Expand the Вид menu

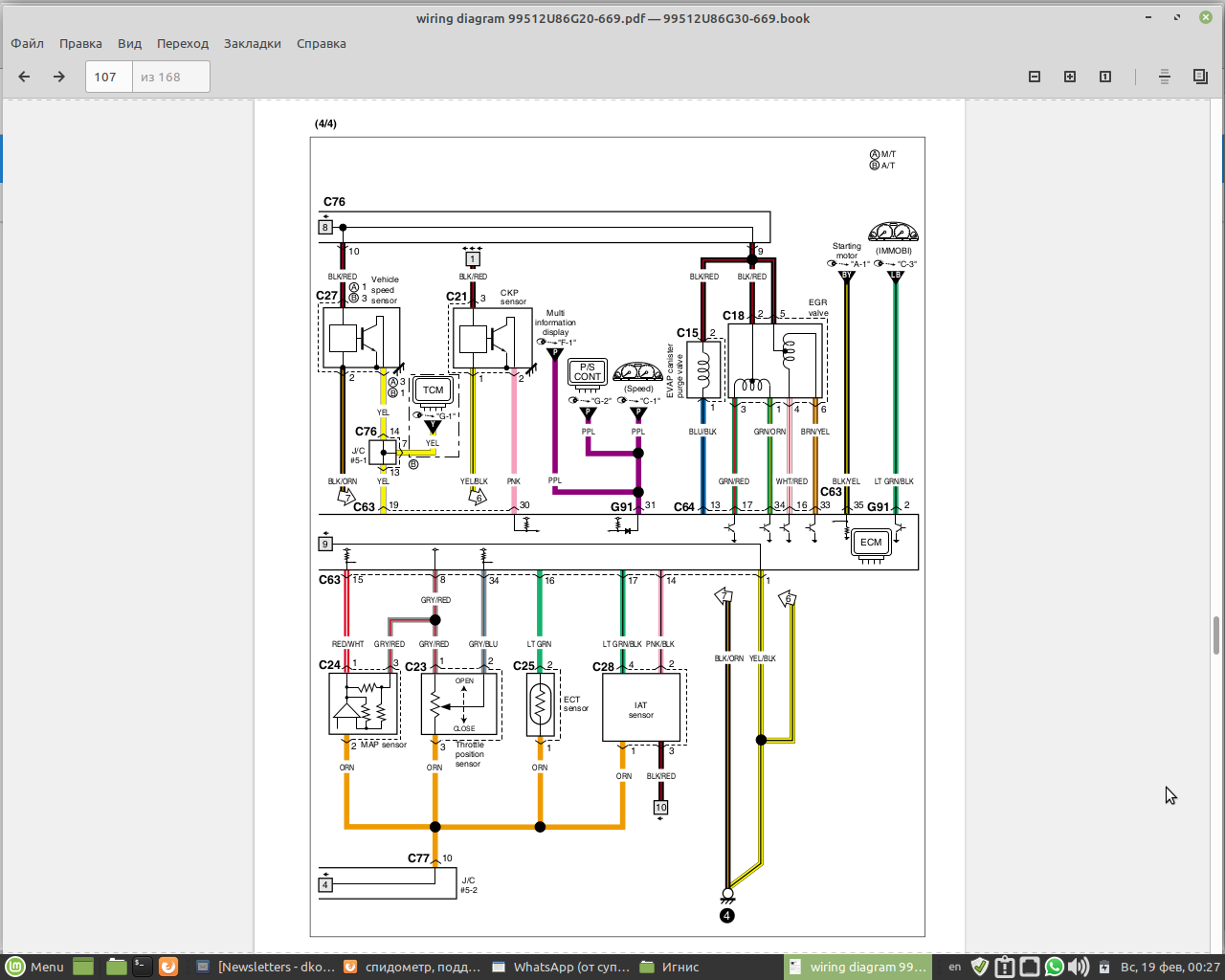[x=129, y=43]
